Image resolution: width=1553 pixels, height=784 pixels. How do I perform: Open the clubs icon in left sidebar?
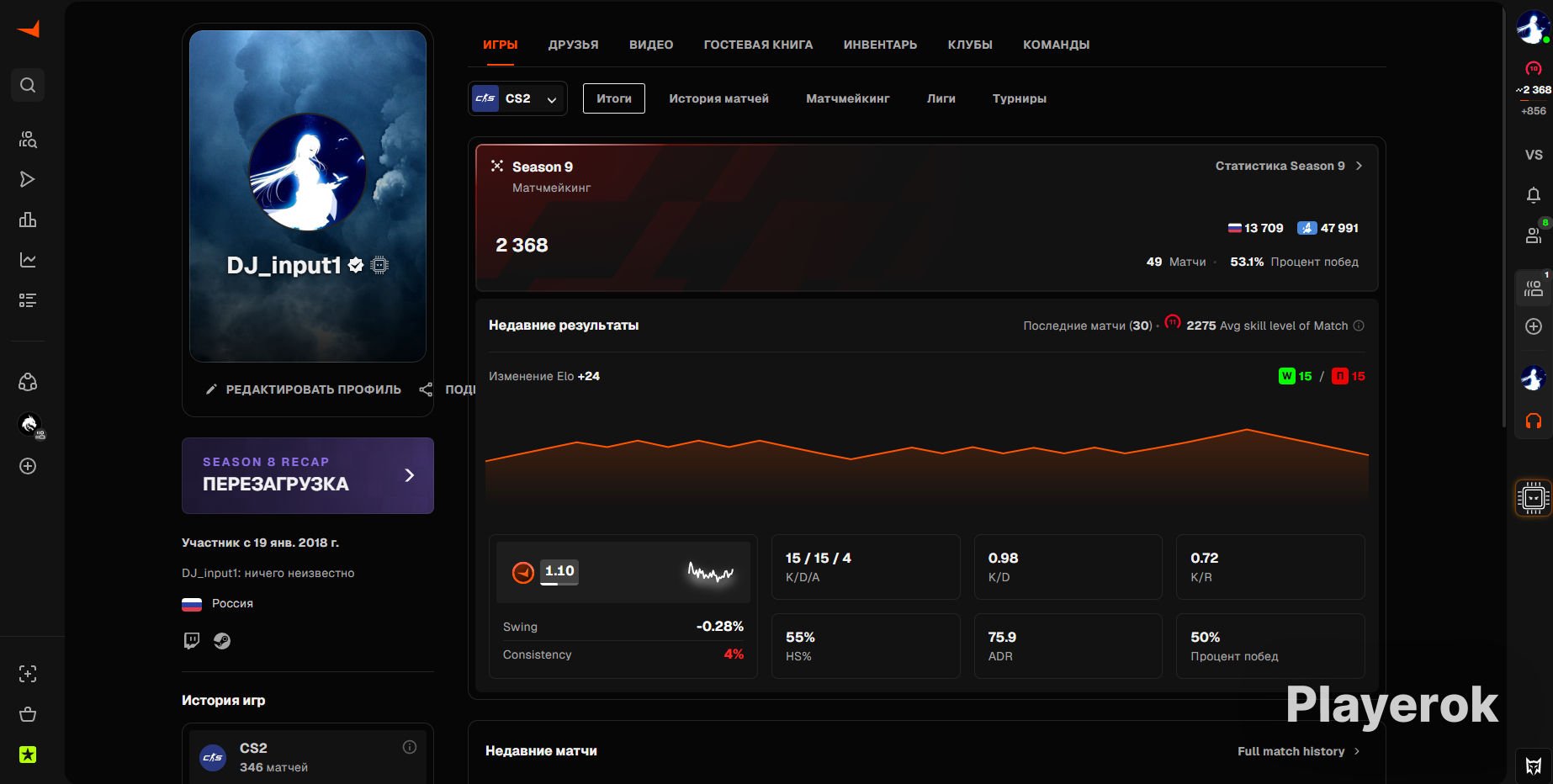tap(28, 383)
